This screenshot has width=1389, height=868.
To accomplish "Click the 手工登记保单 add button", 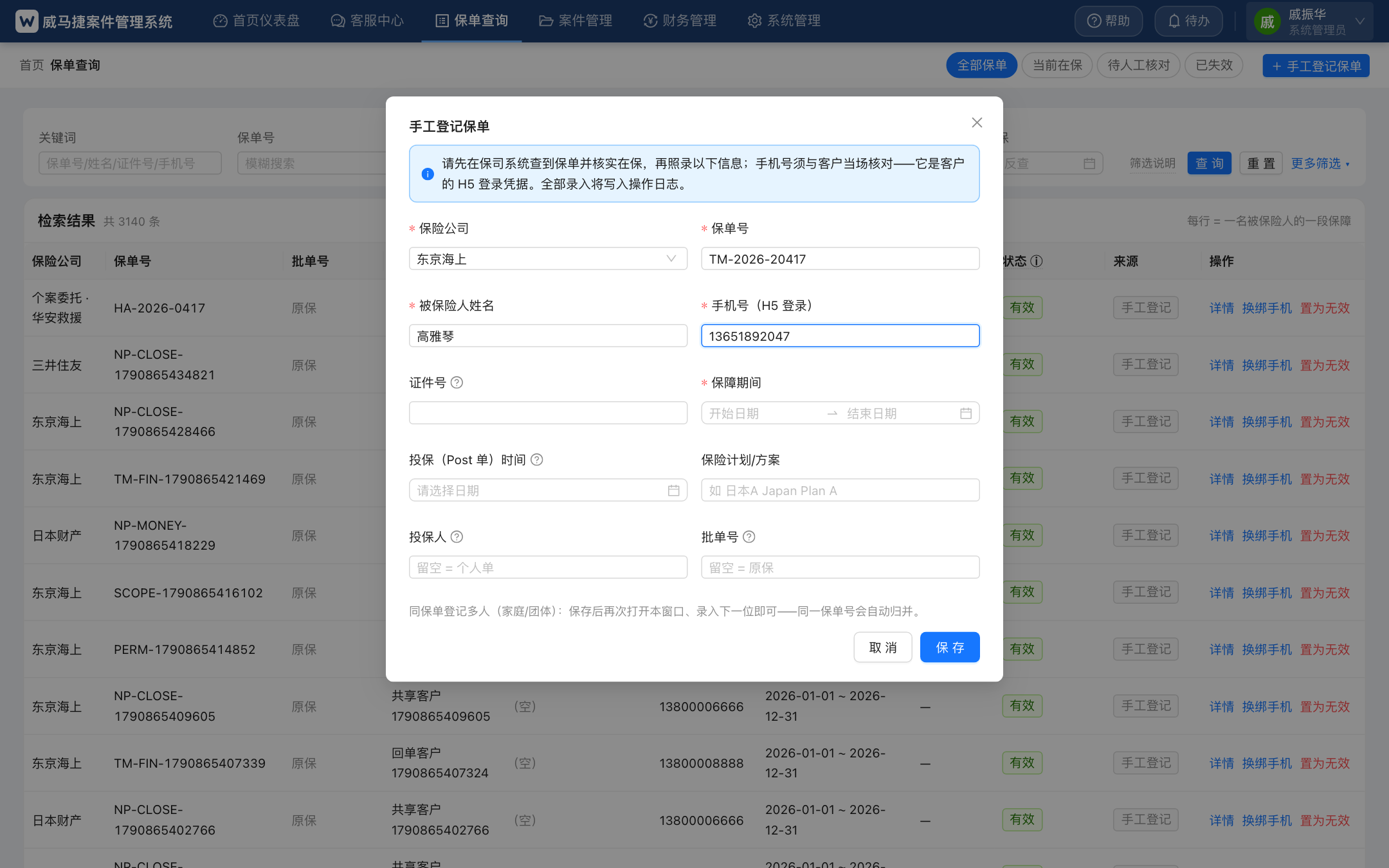I will click(1316, 66).
